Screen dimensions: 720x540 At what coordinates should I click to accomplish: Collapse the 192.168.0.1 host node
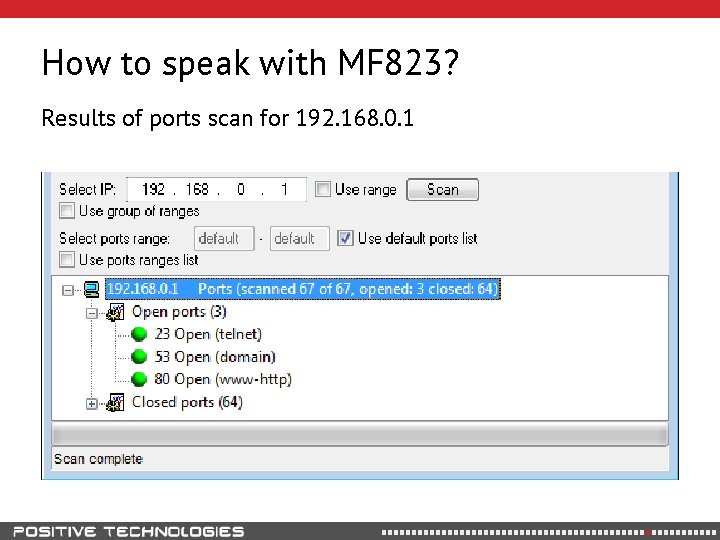coord(68,290)
